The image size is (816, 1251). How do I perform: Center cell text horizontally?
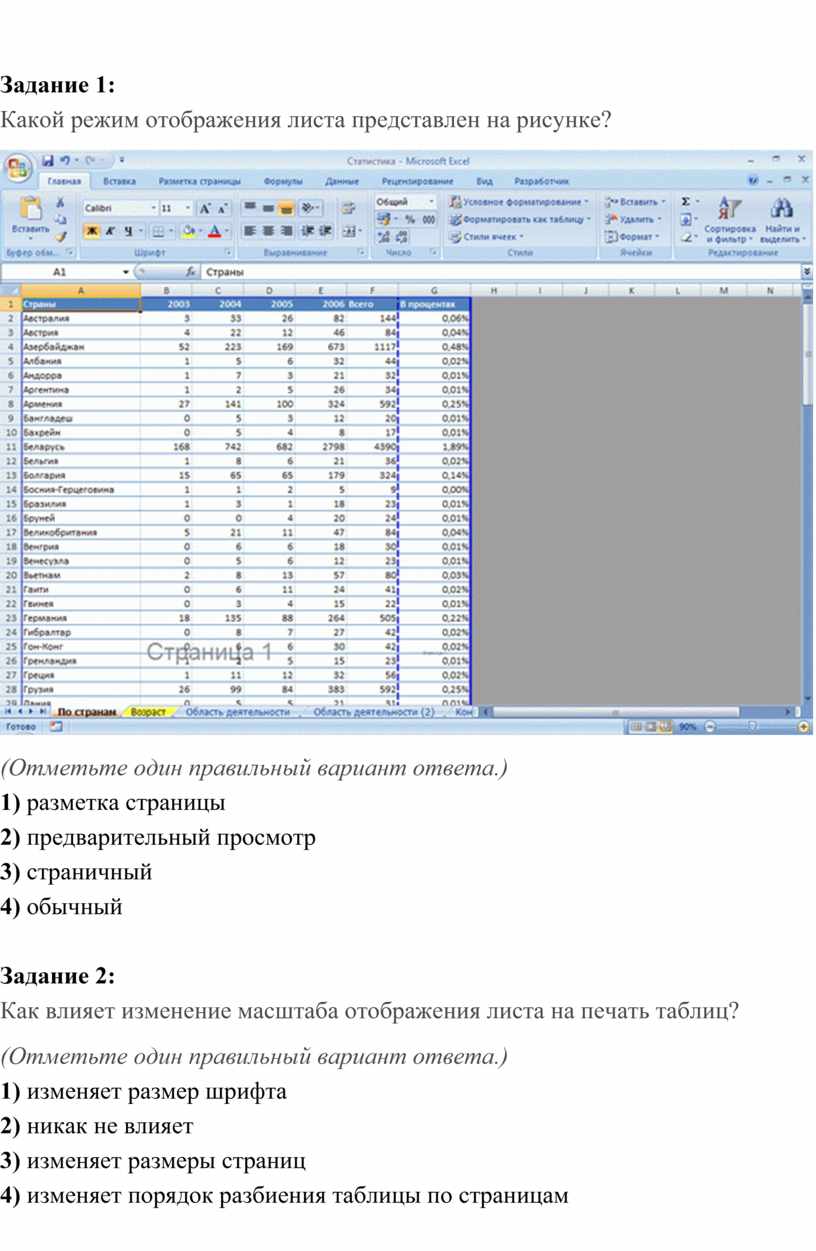[x=269, y=231]
